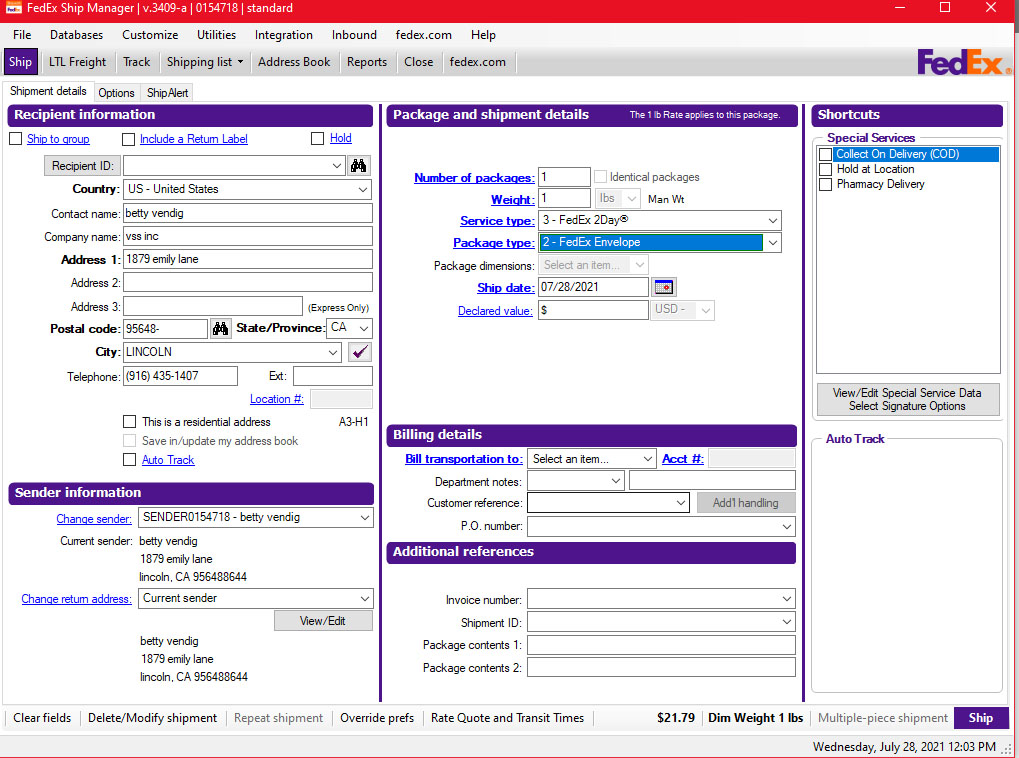Open the Shipment ID dropdown
This screenshot has width=1019, height=758.
(x=787, y=622)
